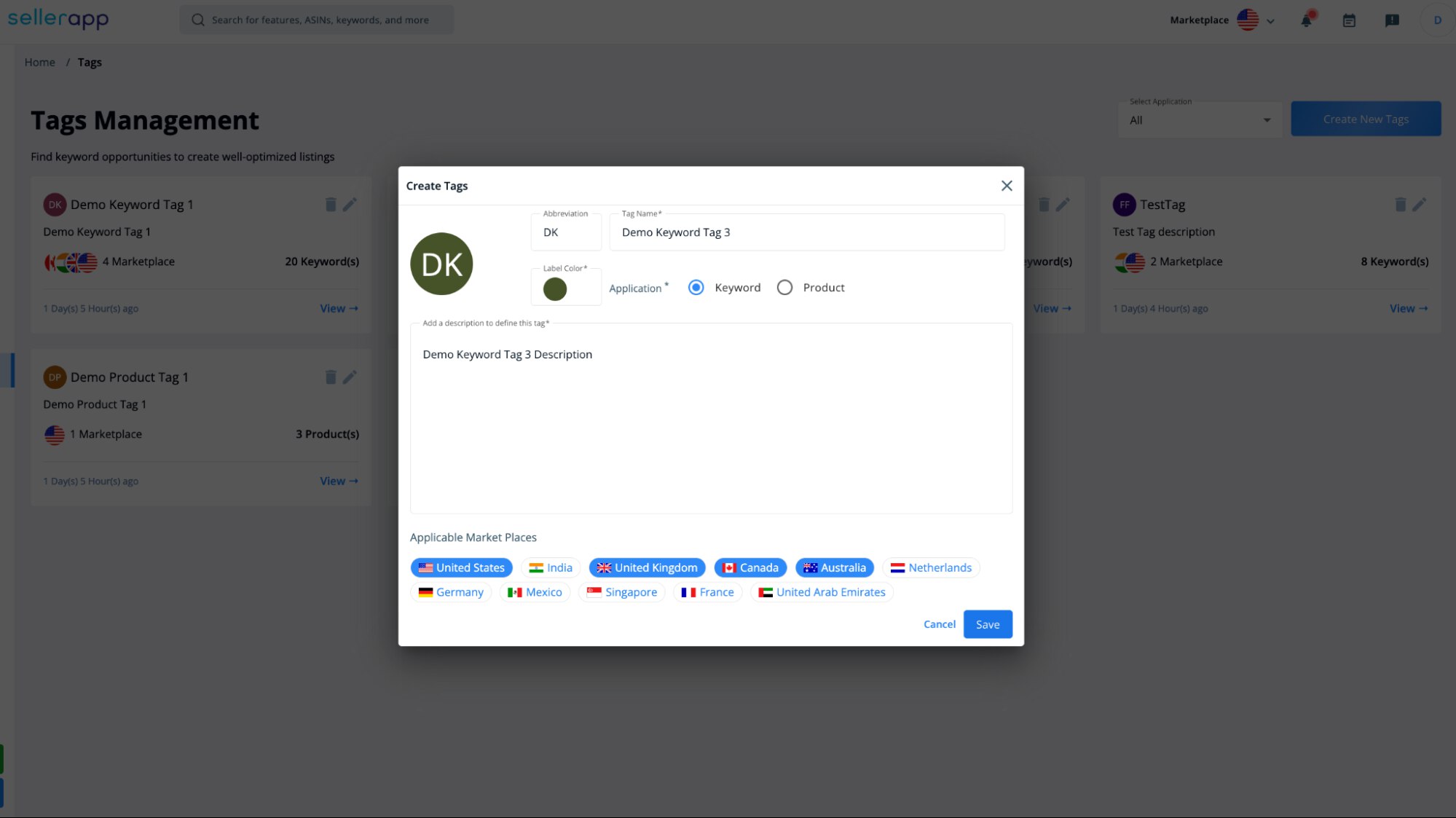Delete Demo Keyword Tag 1

331,205
